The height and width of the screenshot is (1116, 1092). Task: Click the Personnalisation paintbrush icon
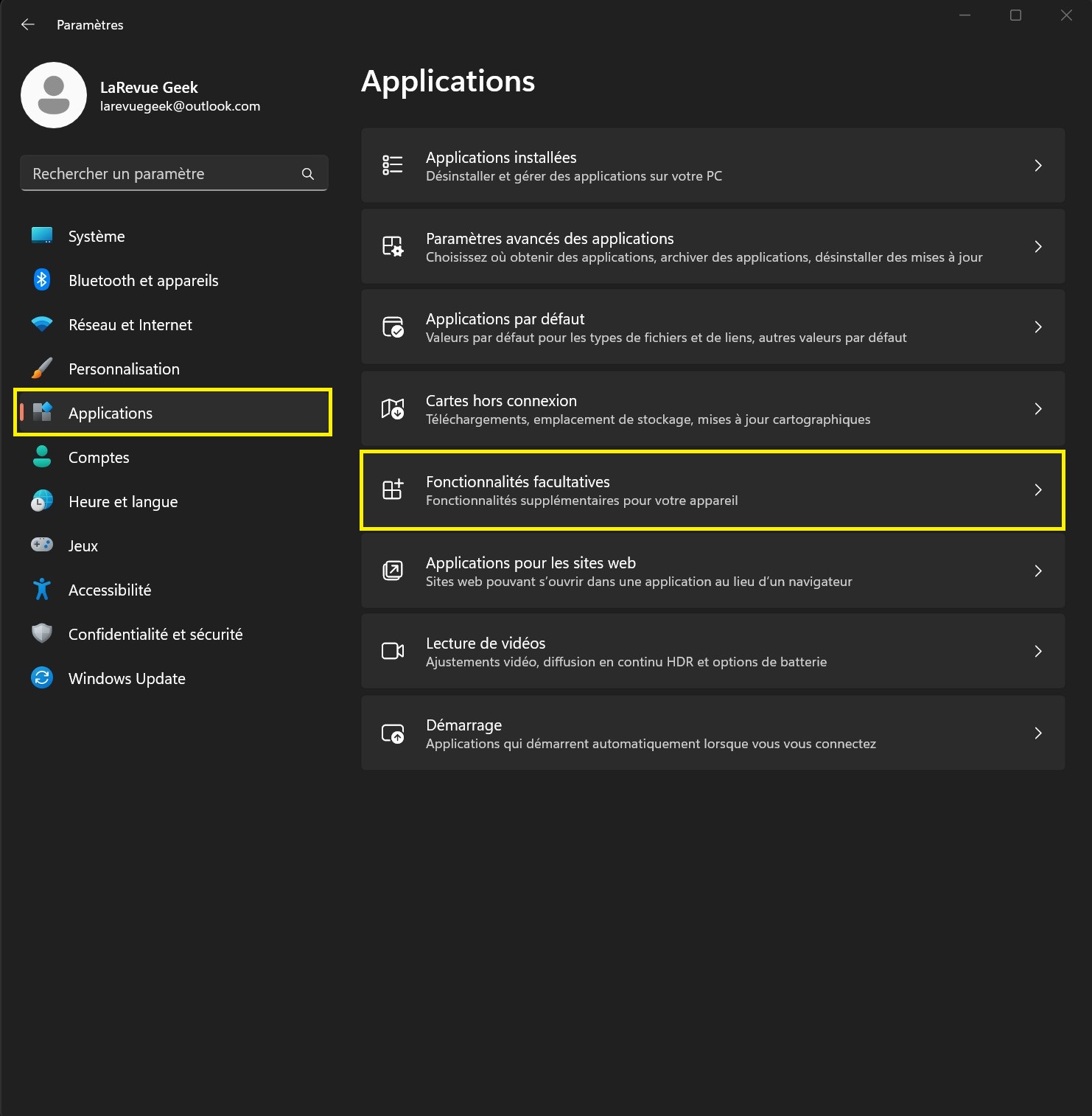[42, 369]
